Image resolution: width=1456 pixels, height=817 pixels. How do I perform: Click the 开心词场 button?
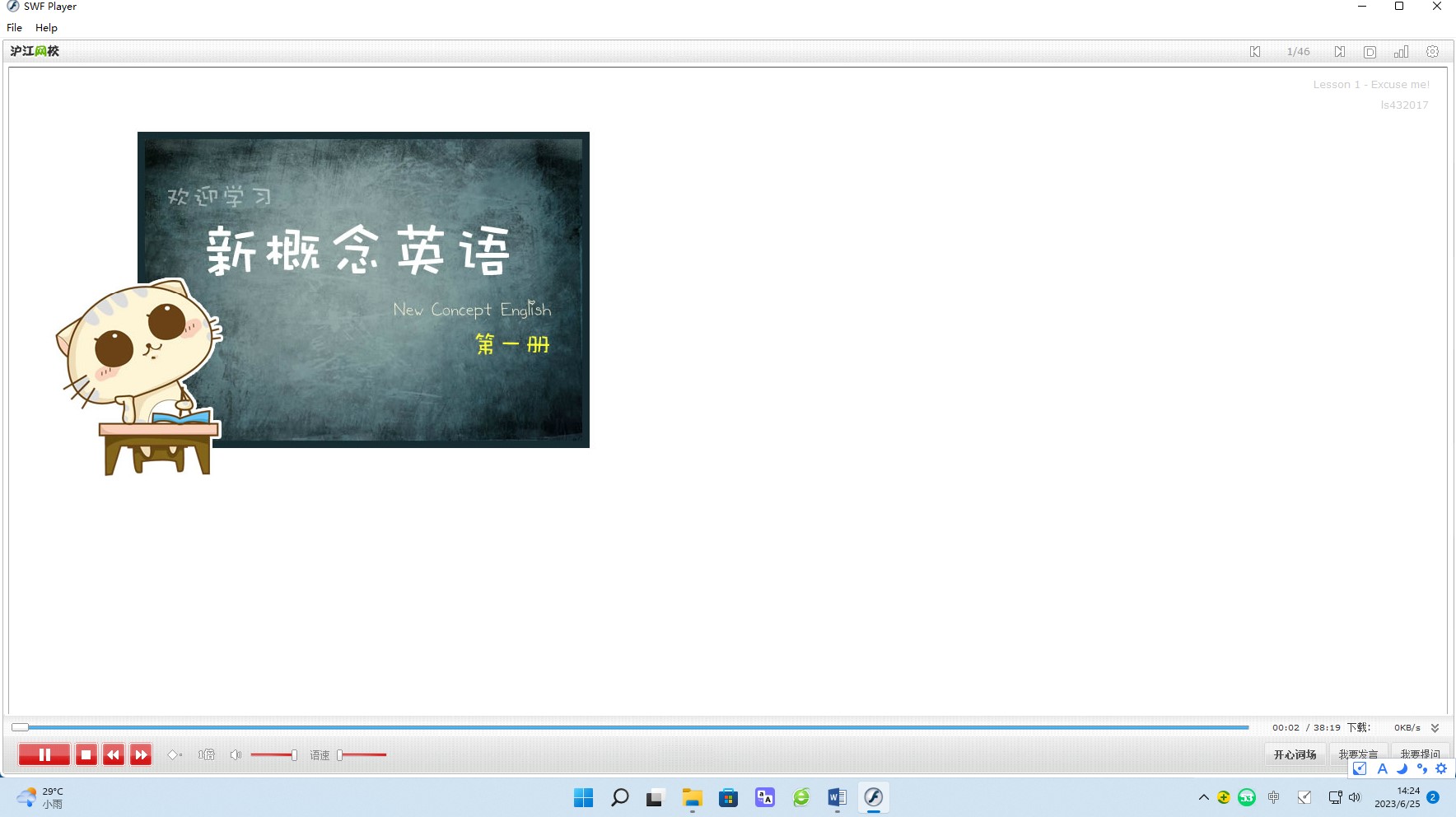1295,754
